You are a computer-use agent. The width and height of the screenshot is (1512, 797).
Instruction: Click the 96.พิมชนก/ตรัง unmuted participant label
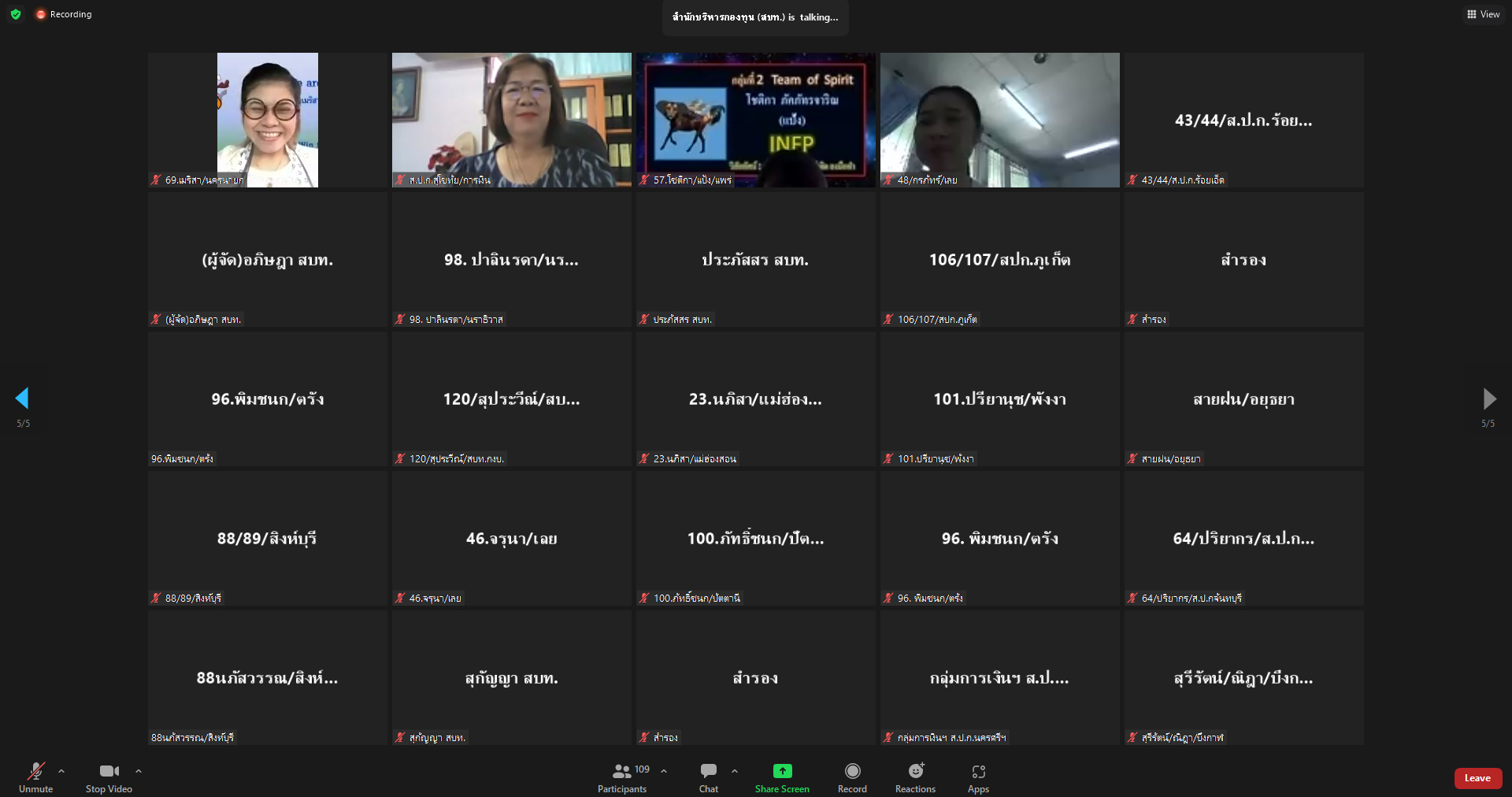click(182, 459)
